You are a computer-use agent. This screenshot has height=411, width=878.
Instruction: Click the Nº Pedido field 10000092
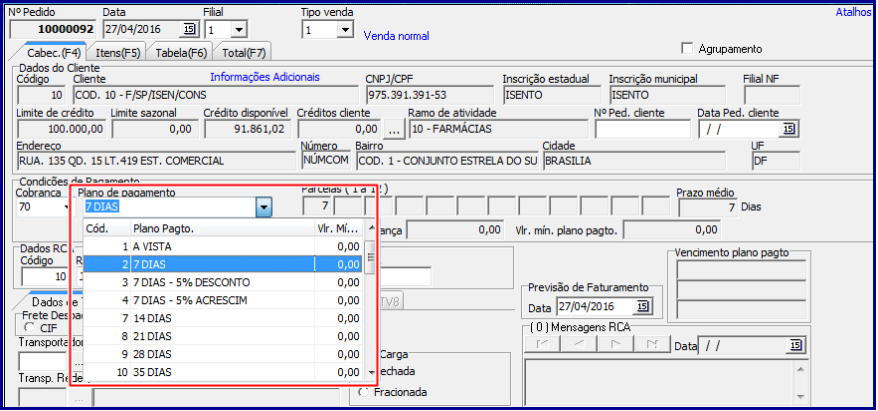coord(53,30)
